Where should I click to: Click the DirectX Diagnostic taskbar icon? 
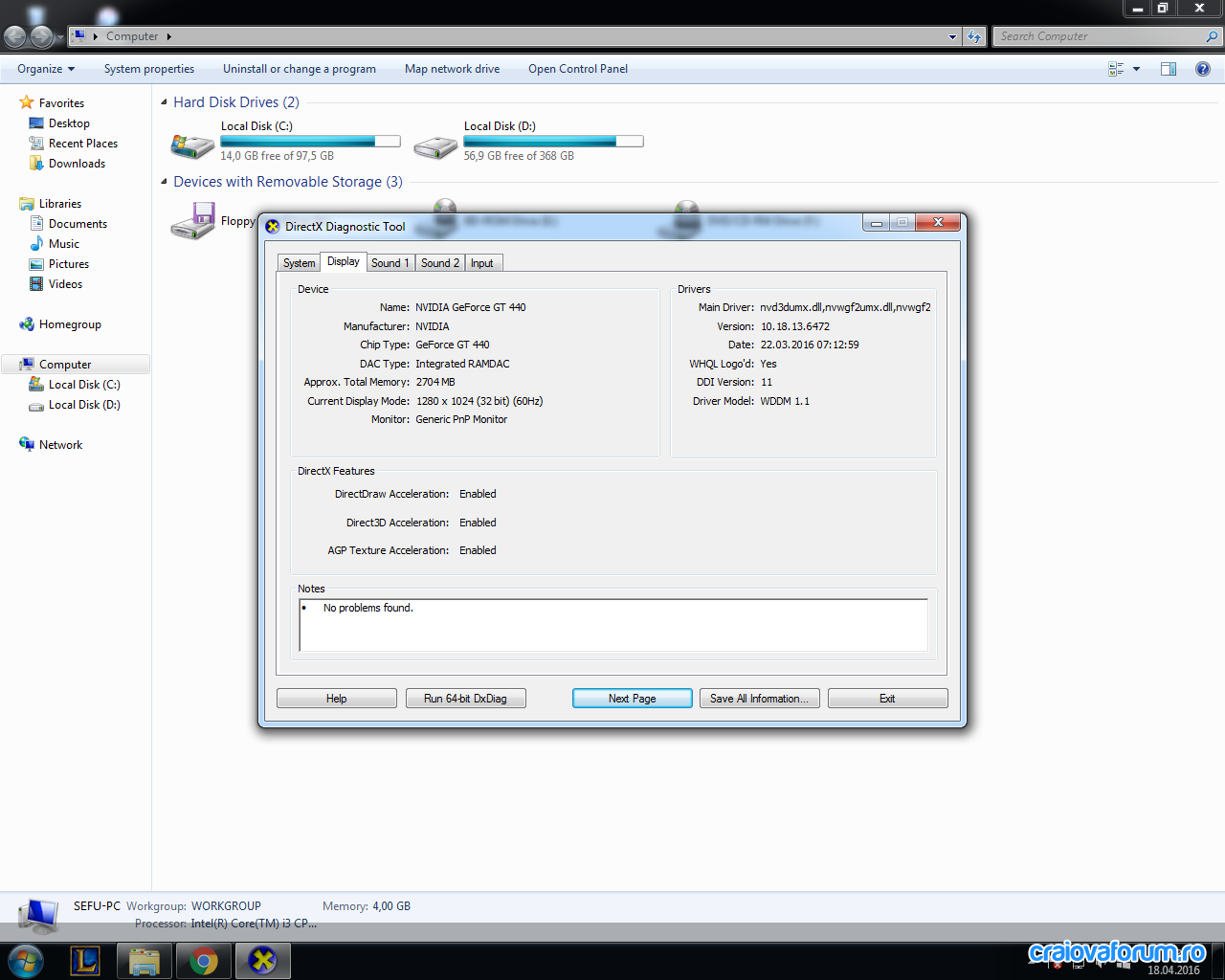262,961
